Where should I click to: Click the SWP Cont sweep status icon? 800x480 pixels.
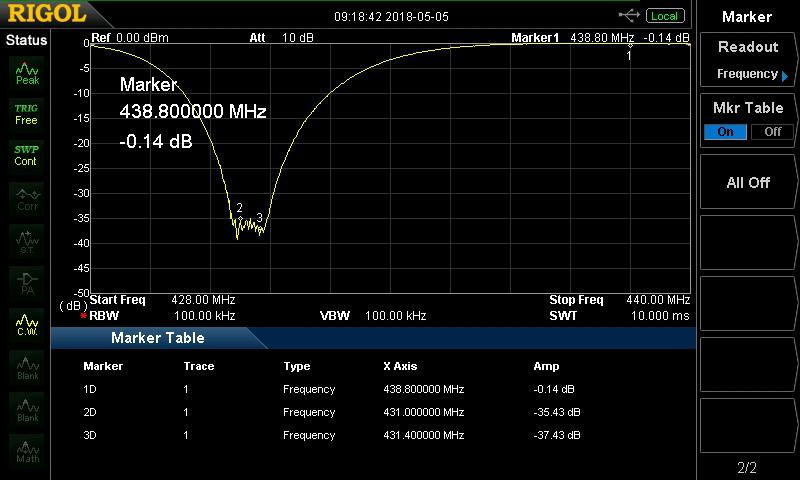(x=26, y=155)
